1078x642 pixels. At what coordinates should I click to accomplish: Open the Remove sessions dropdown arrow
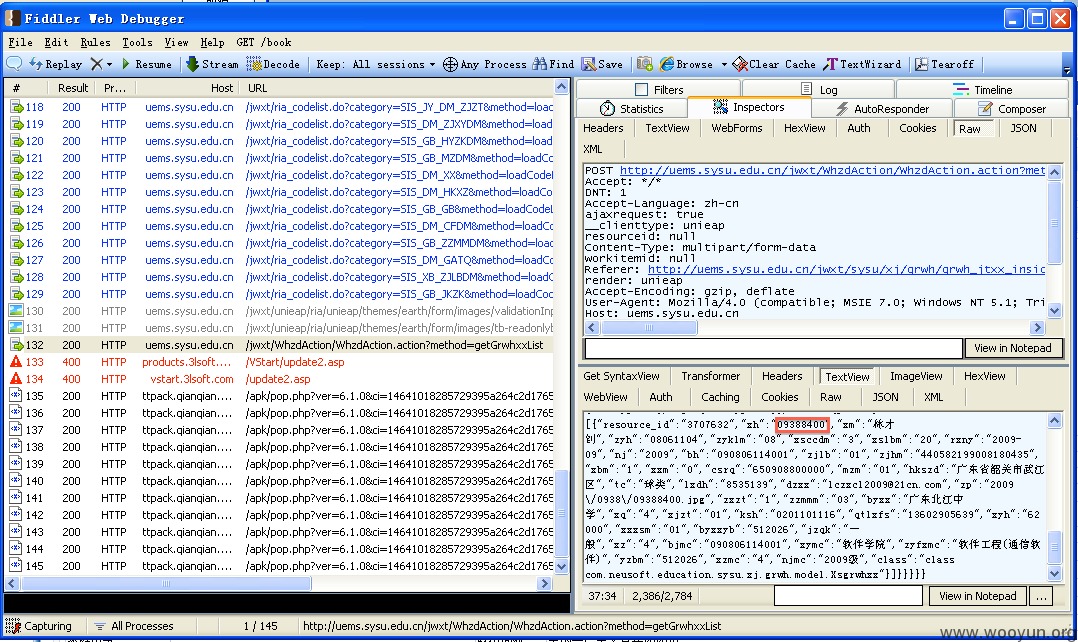(x=109, y=65)
